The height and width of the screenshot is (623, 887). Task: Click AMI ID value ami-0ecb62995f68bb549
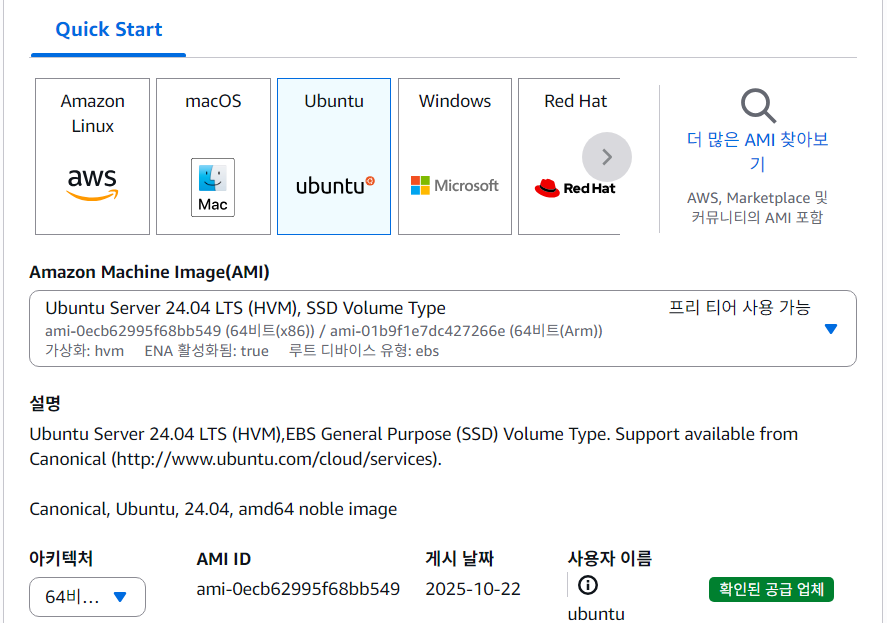click(298, 589)
